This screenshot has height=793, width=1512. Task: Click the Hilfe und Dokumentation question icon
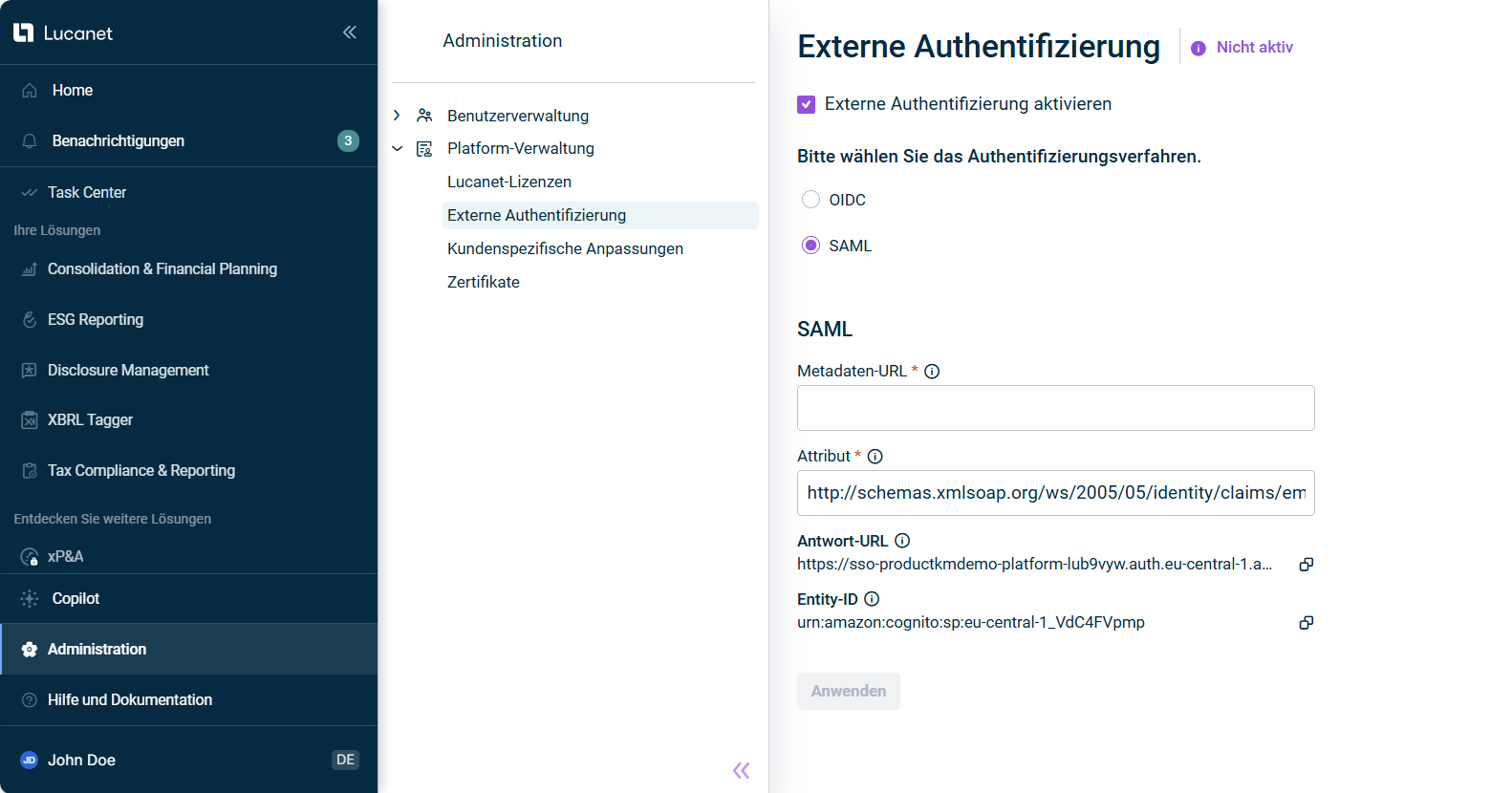tap(30, 700)
